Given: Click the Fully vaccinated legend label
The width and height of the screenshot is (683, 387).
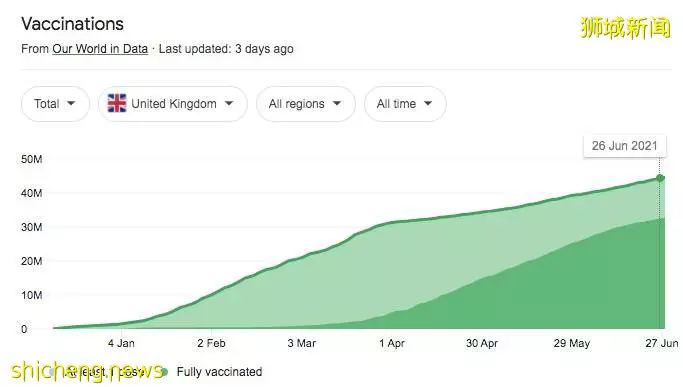Looking at the screenshot, I should 220,372.
